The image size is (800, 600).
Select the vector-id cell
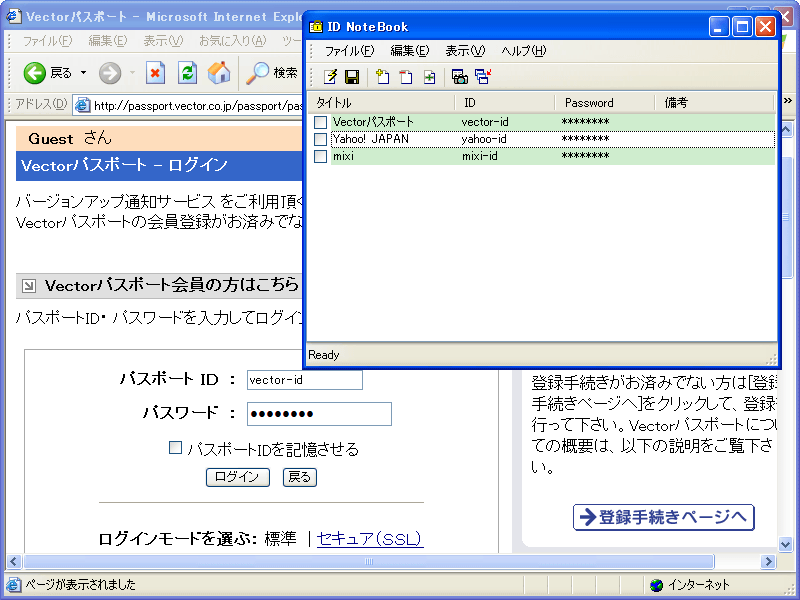485,122
